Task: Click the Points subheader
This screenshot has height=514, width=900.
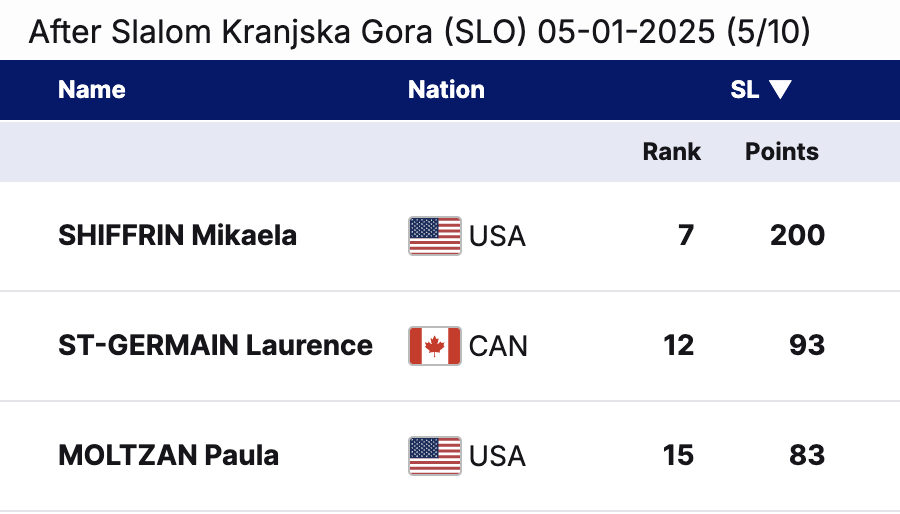Action: coord(782,152)
